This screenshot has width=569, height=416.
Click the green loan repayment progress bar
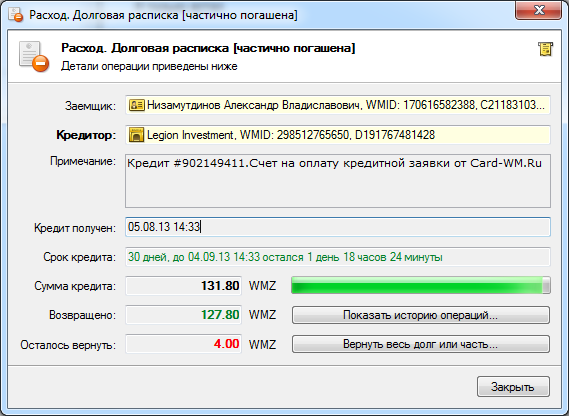tap(421, 285)
